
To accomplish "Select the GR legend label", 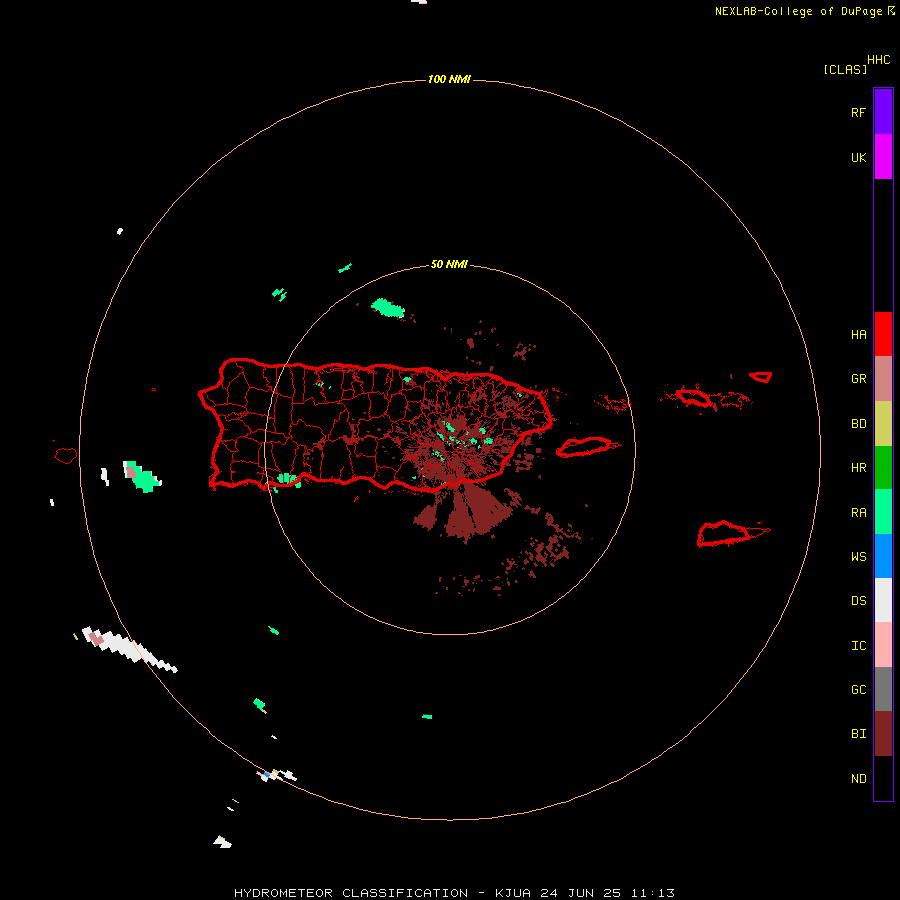I will (858, 379).
